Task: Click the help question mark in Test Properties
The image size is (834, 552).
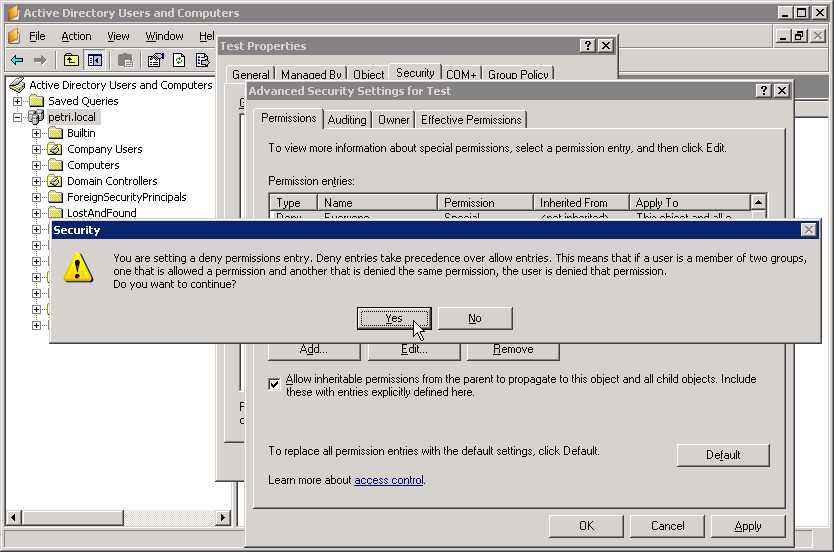Action: pyautogui.click(x=587, y=46)
